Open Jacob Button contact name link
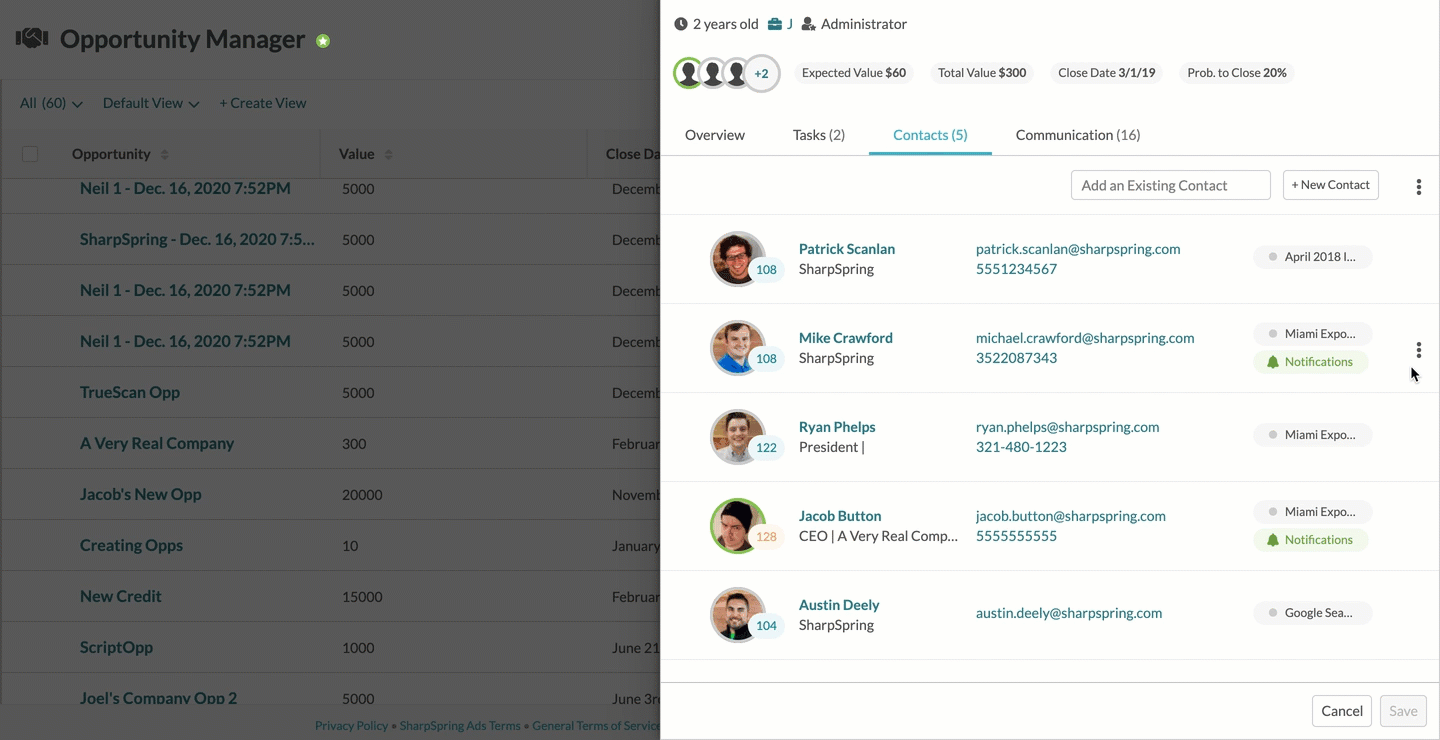This screenshot has height=740, width=1440. click(x=840, y=516)
